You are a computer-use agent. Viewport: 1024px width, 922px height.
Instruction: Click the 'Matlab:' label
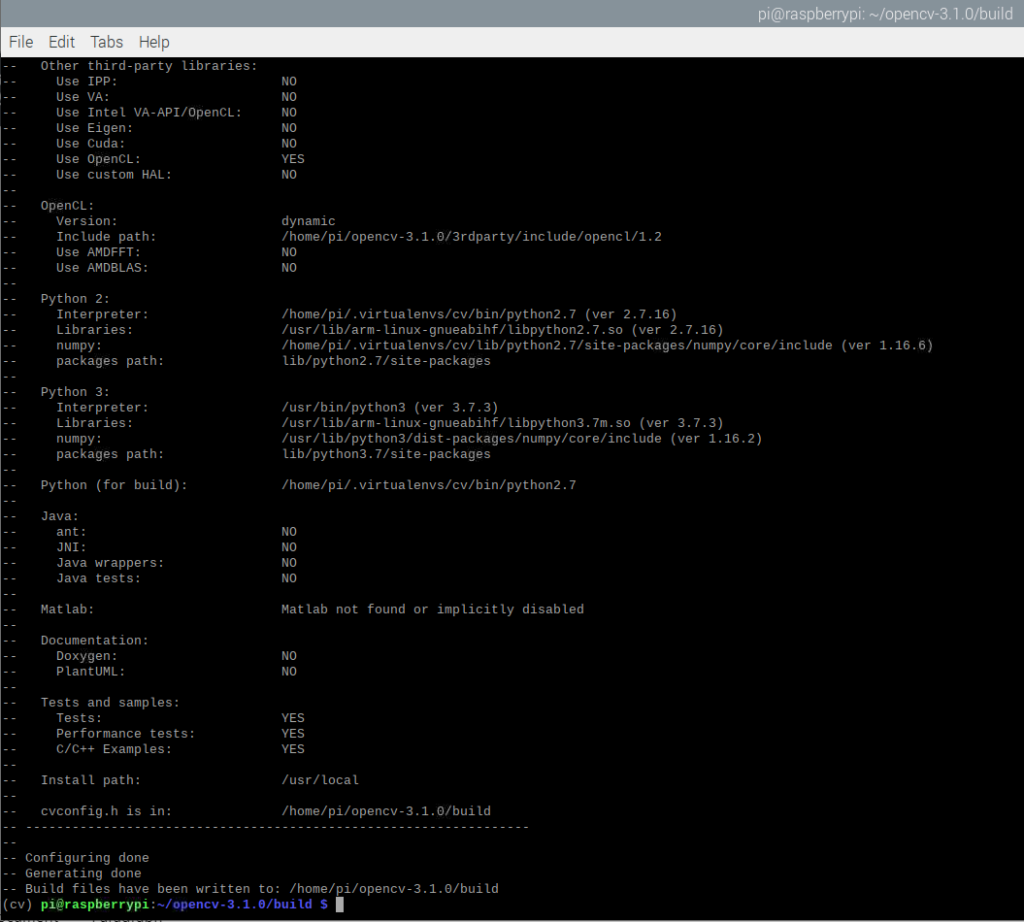pos(67,610)
